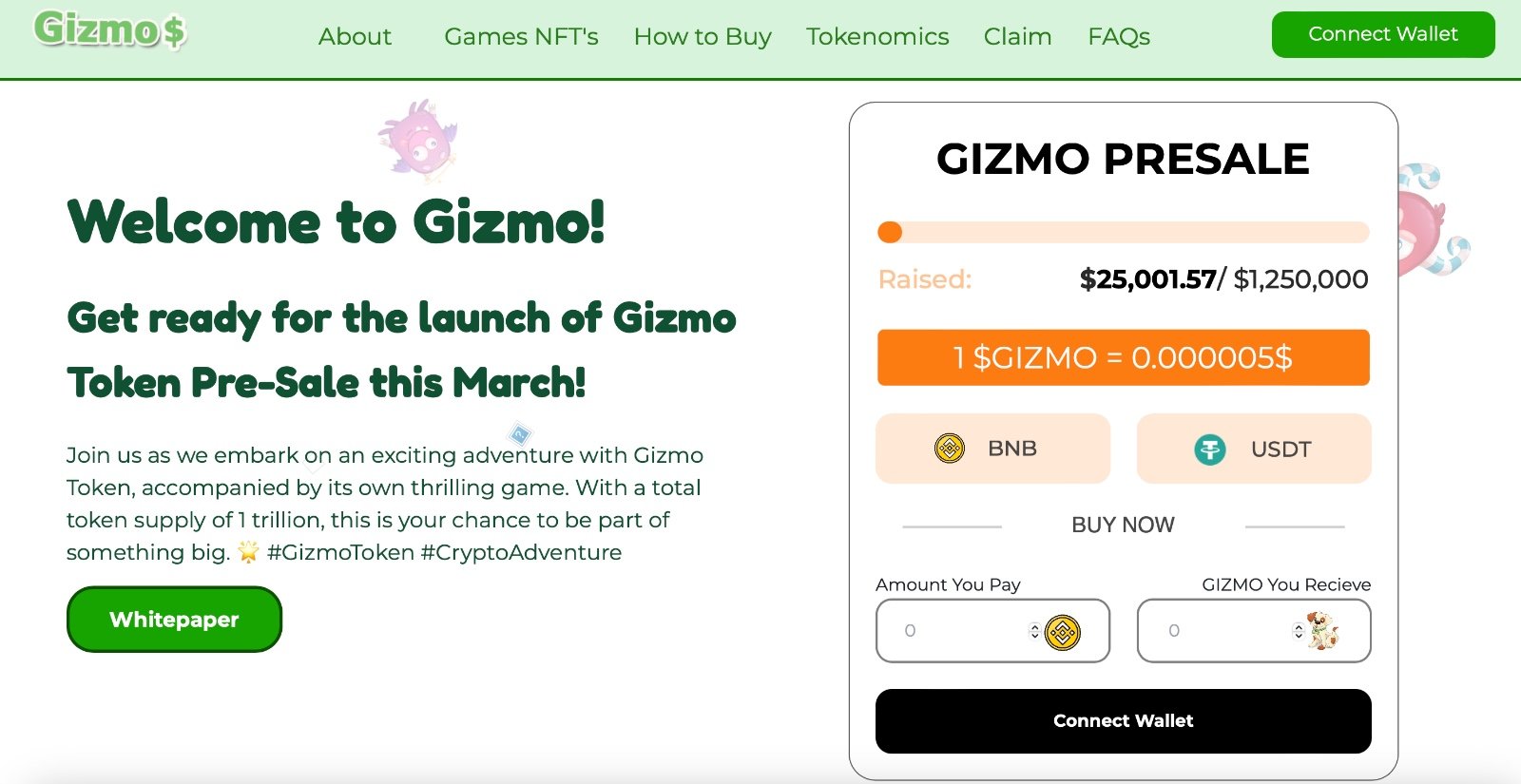1521x784 pixels.
Task: Open the Whitepaper button
Action: click(174, 620)
